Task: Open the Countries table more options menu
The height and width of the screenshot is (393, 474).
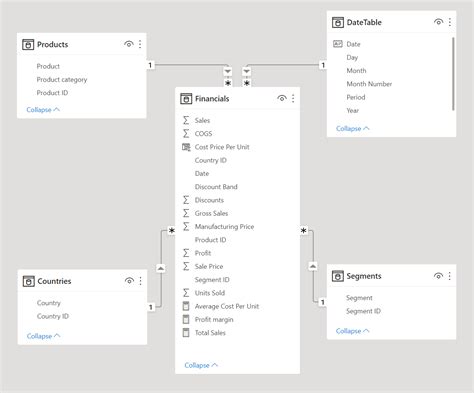Action: [x=140, y=281]
